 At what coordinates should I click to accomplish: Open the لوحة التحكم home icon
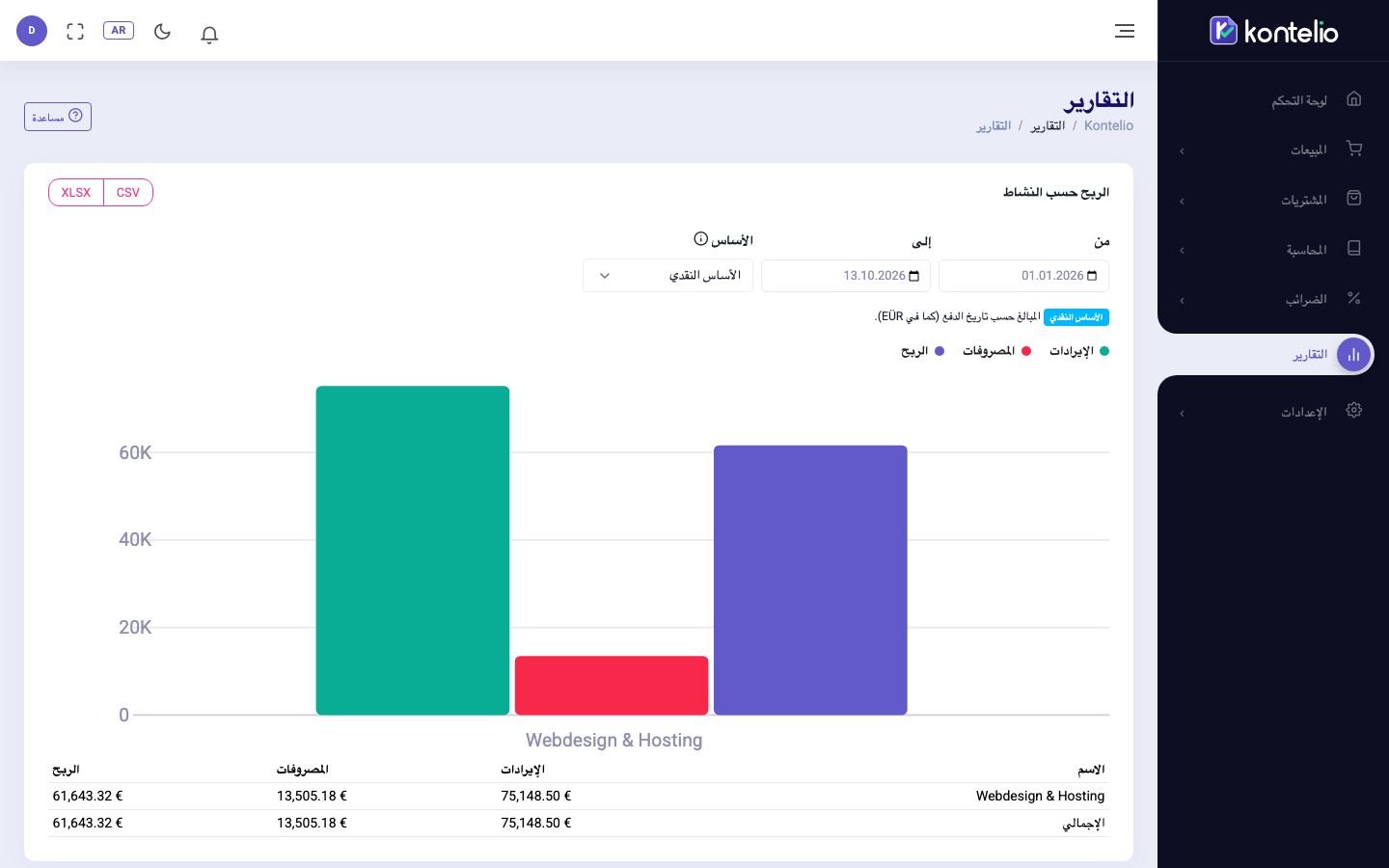(x=1354, y=98)
